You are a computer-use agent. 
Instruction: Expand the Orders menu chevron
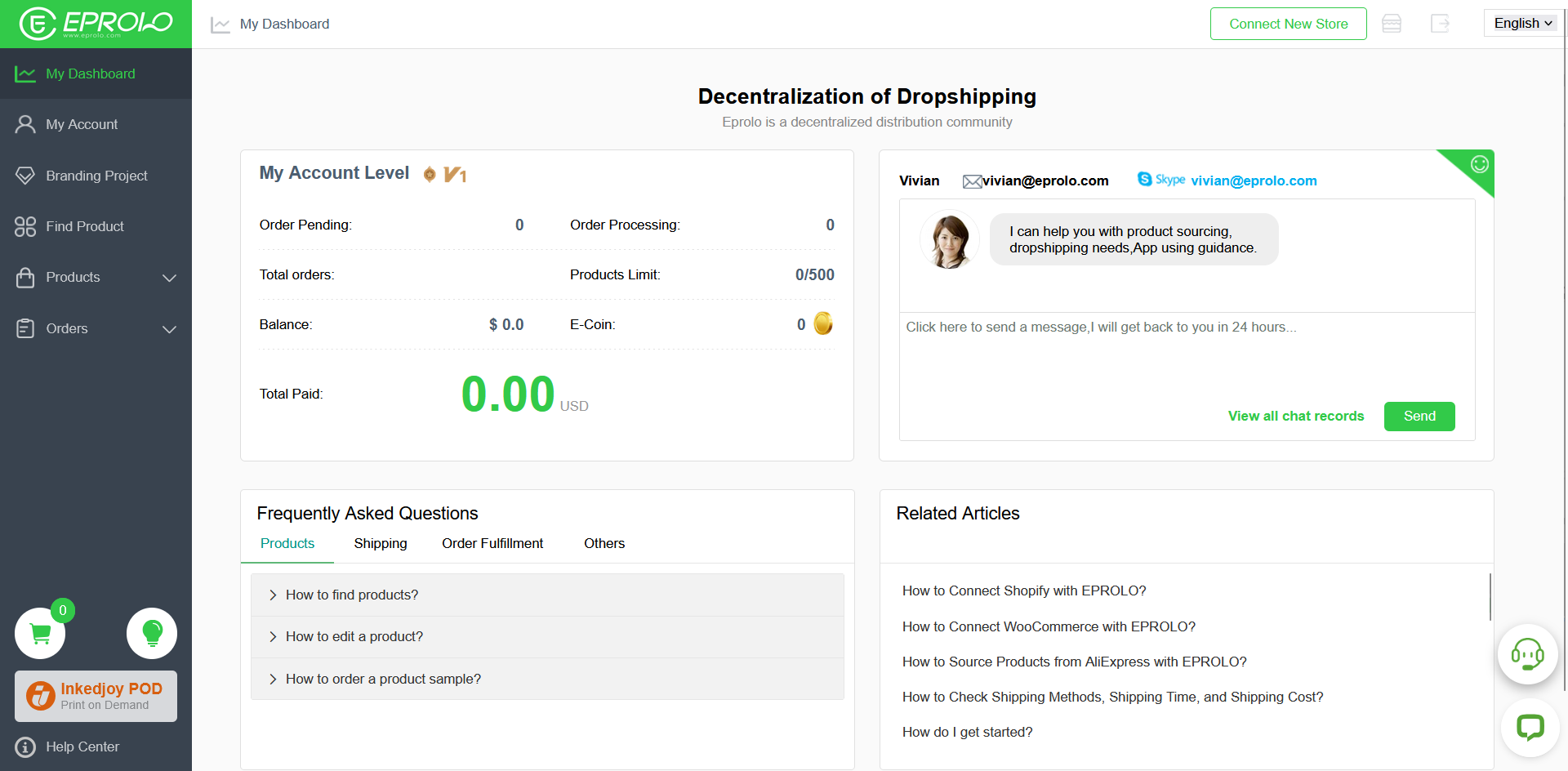[169, 329]
